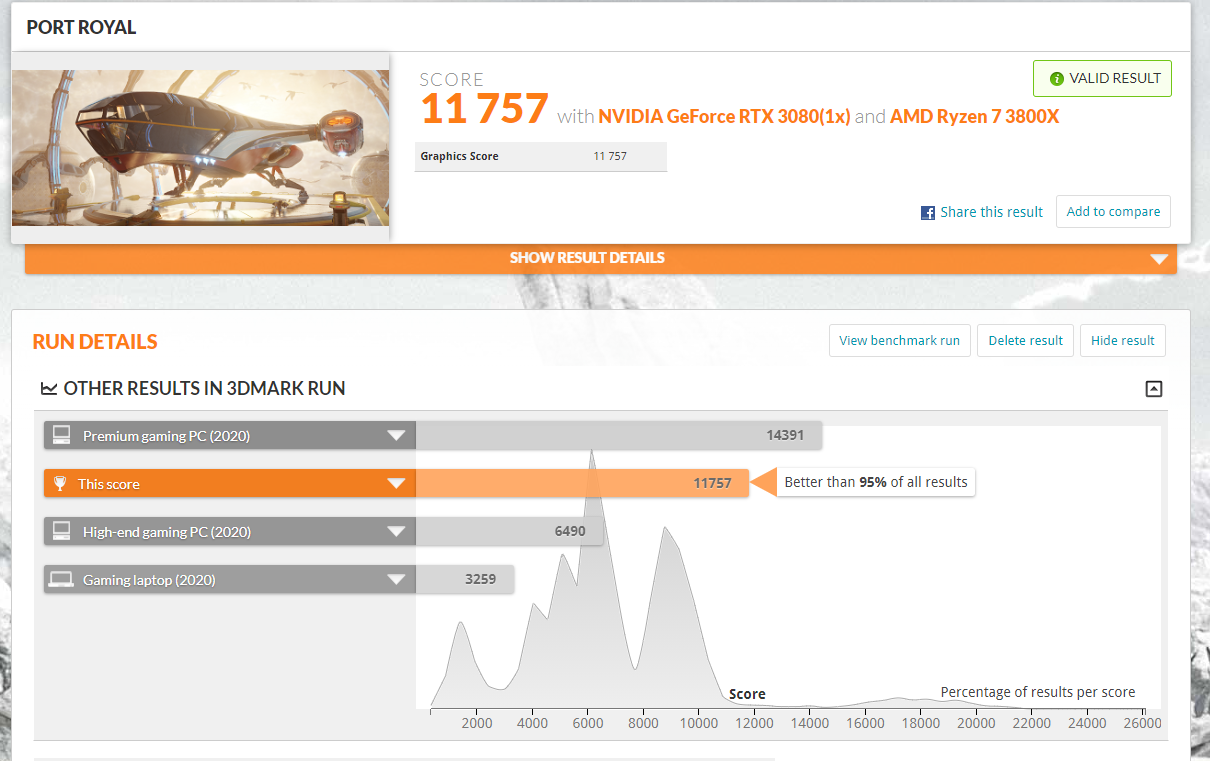
Task: Click the Hide result button
Action: pos(1122,340)
